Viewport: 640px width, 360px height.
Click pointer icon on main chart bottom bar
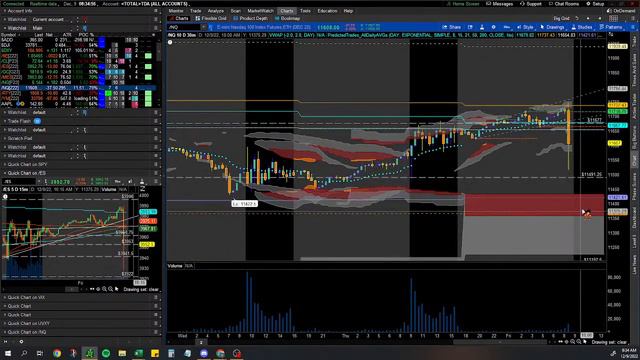coord(585,342)
